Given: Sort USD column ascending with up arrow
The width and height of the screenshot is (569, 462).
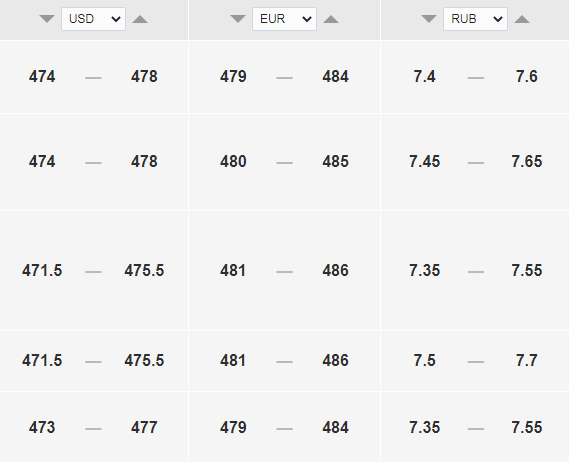Looking at the screenshot, I should pos(140,19).
